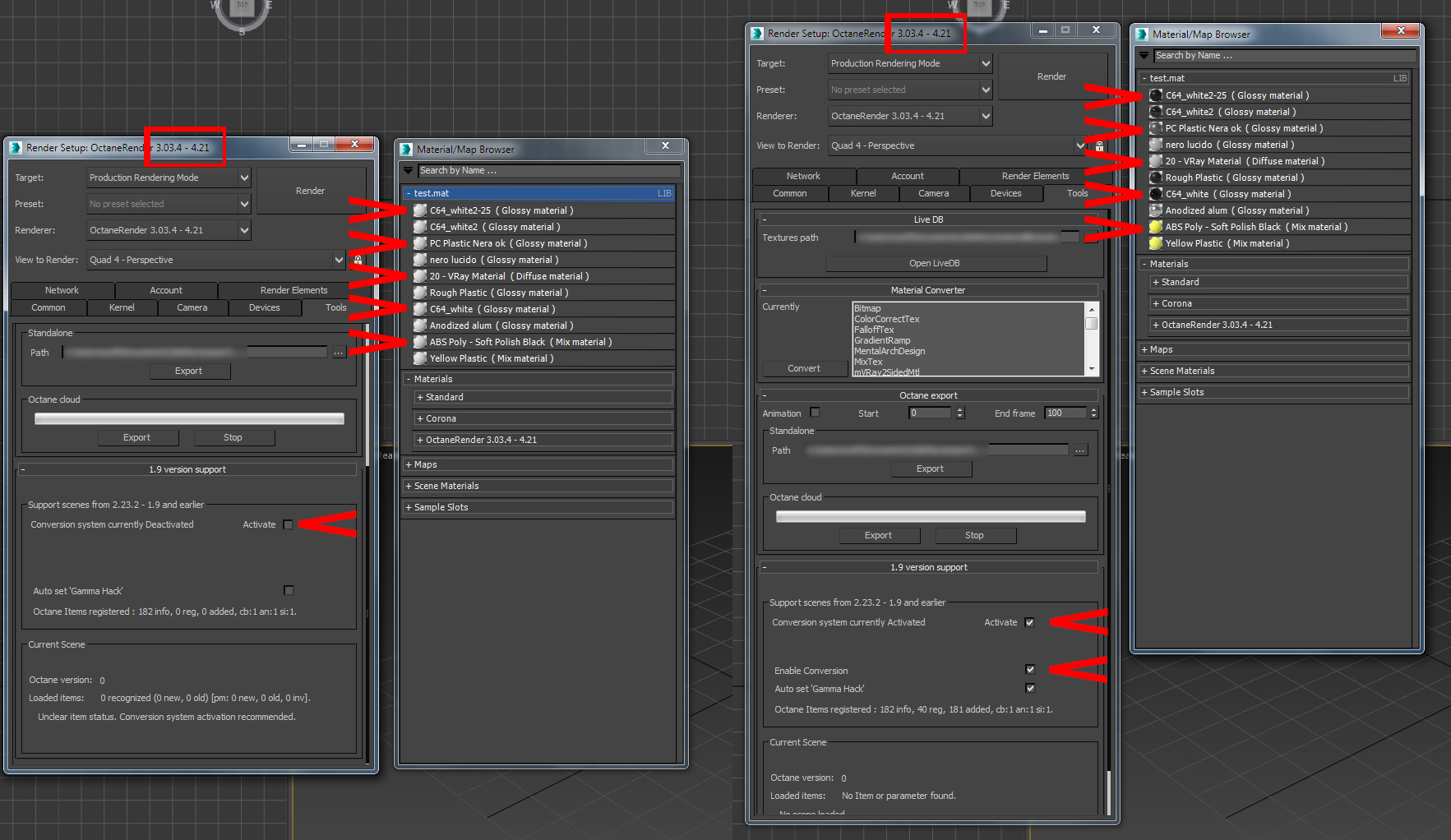This screenshot has height=840, width=1451.
Task: Pick yellow ABS Poly Soft Polish Black icon, right browser
Action: coord(1156,227)
